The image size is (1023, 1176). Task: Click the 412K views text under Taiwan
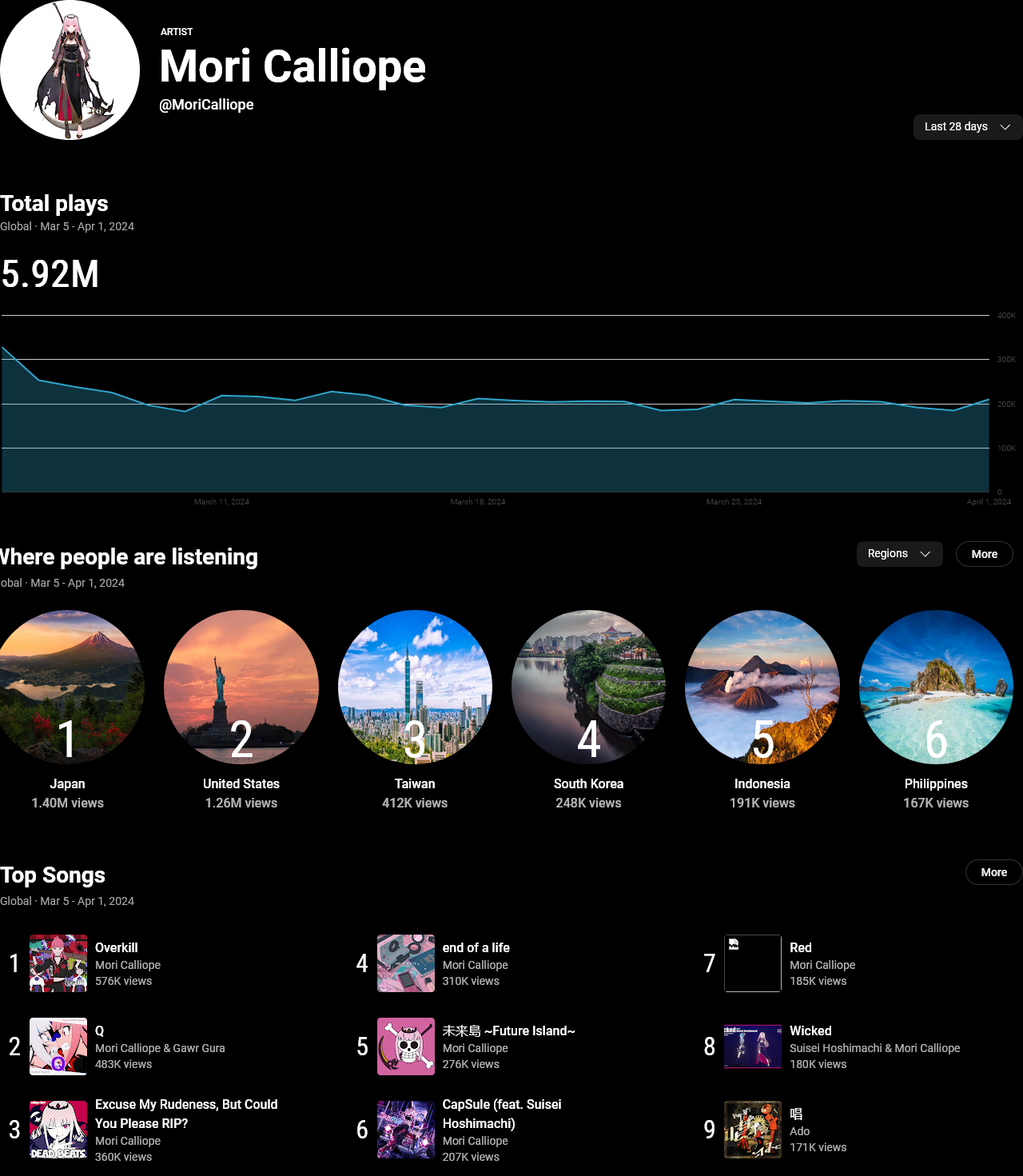pos(415,803)
